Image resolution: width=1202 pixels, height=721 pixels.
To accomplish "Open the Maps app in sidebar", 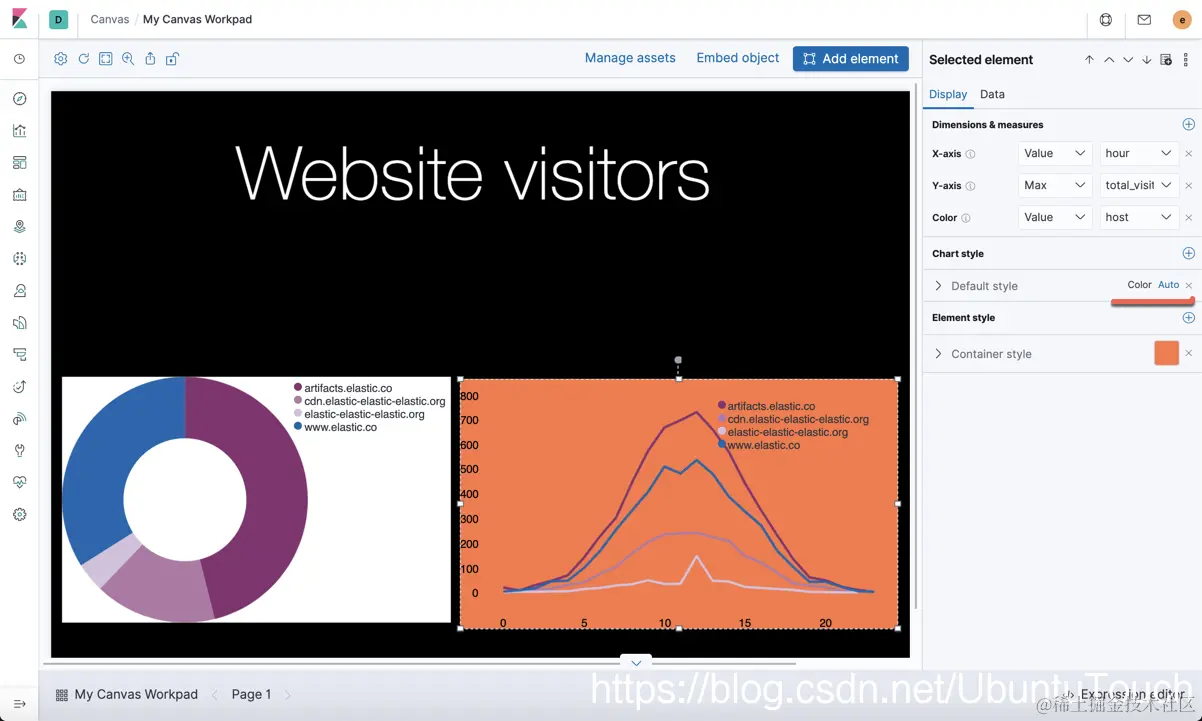I will 19,227.
